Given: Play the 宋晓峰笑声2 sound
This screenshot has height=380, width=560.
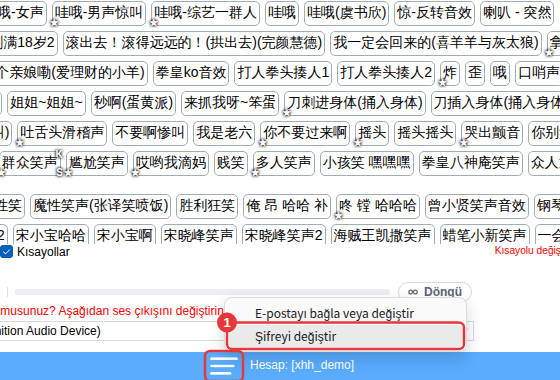Looking at the screenshot, I should [x=284, y=234].
